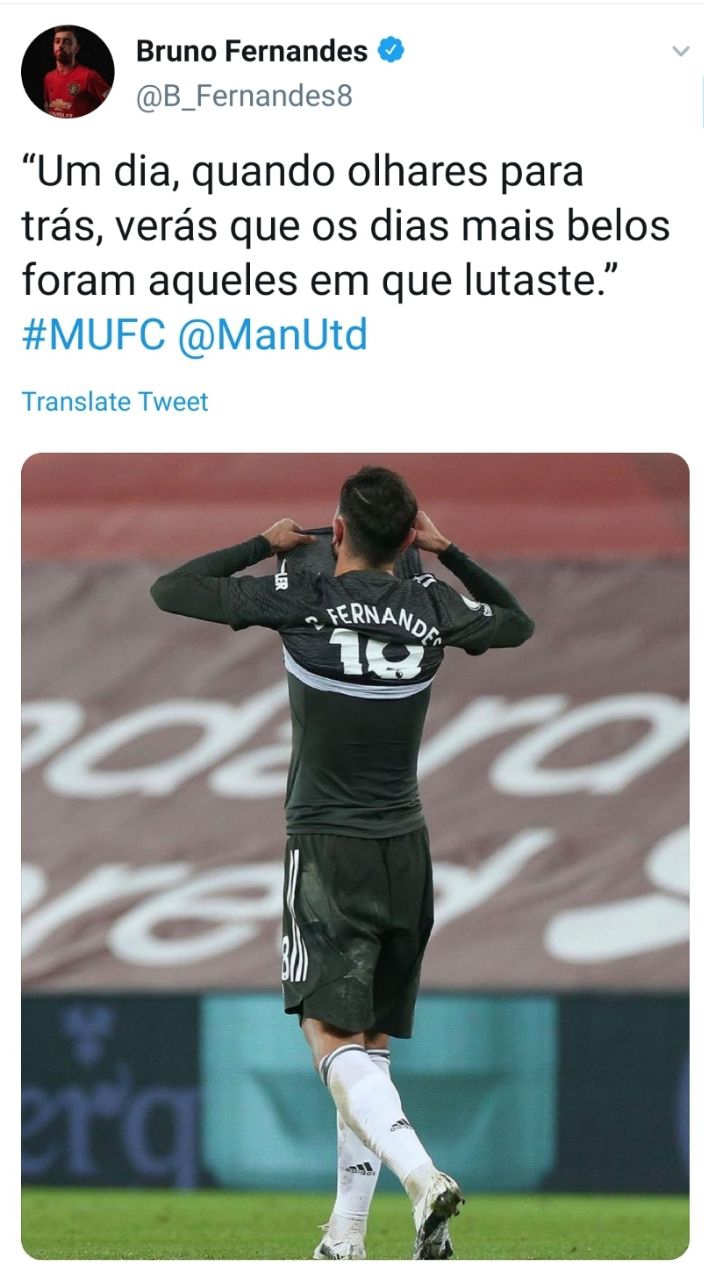The image size is (704, 1280).
Task: Click the number 18 on the jersey
Action: (x=376, y=656)
